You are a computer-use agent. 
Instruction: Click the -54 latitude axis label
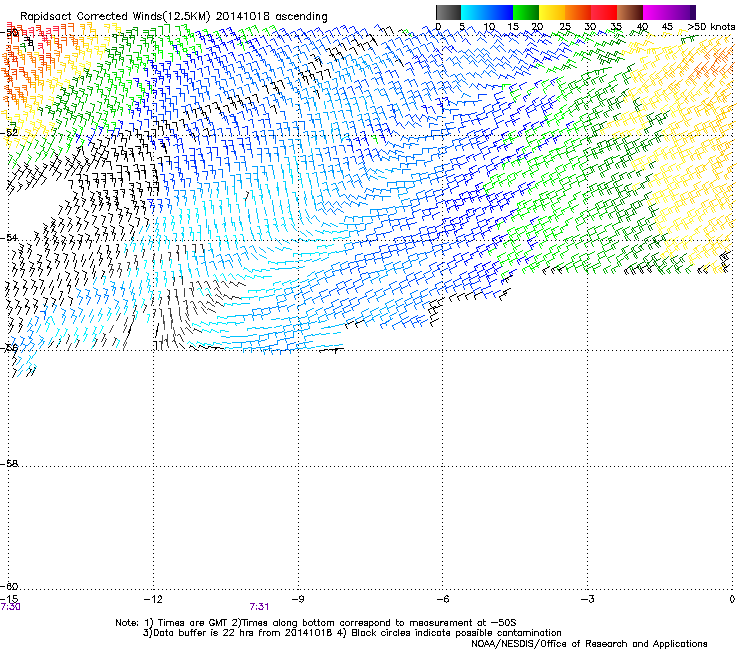[9, 237]
